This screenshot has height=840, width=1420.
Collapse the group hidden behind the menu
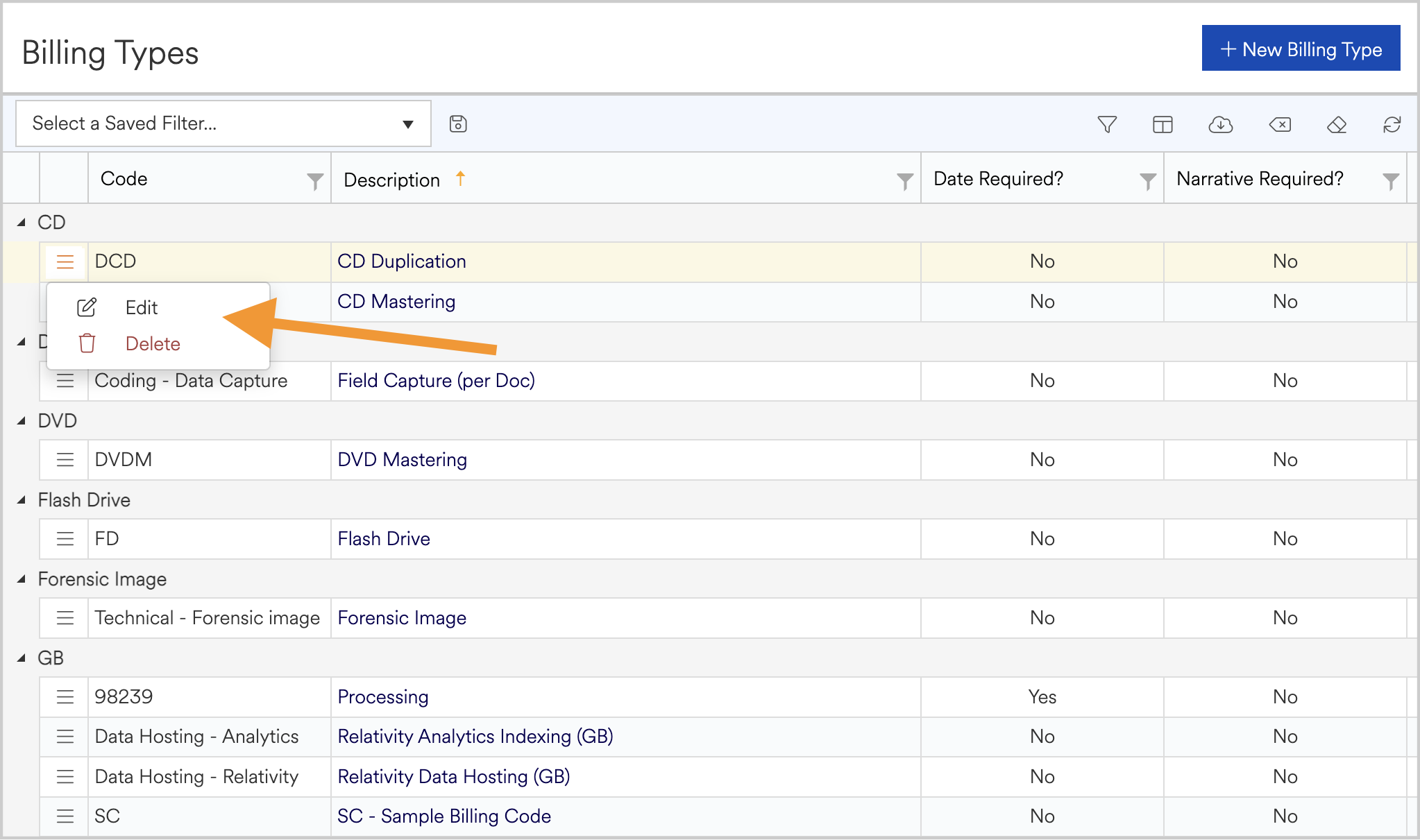[x=22, y=342]
